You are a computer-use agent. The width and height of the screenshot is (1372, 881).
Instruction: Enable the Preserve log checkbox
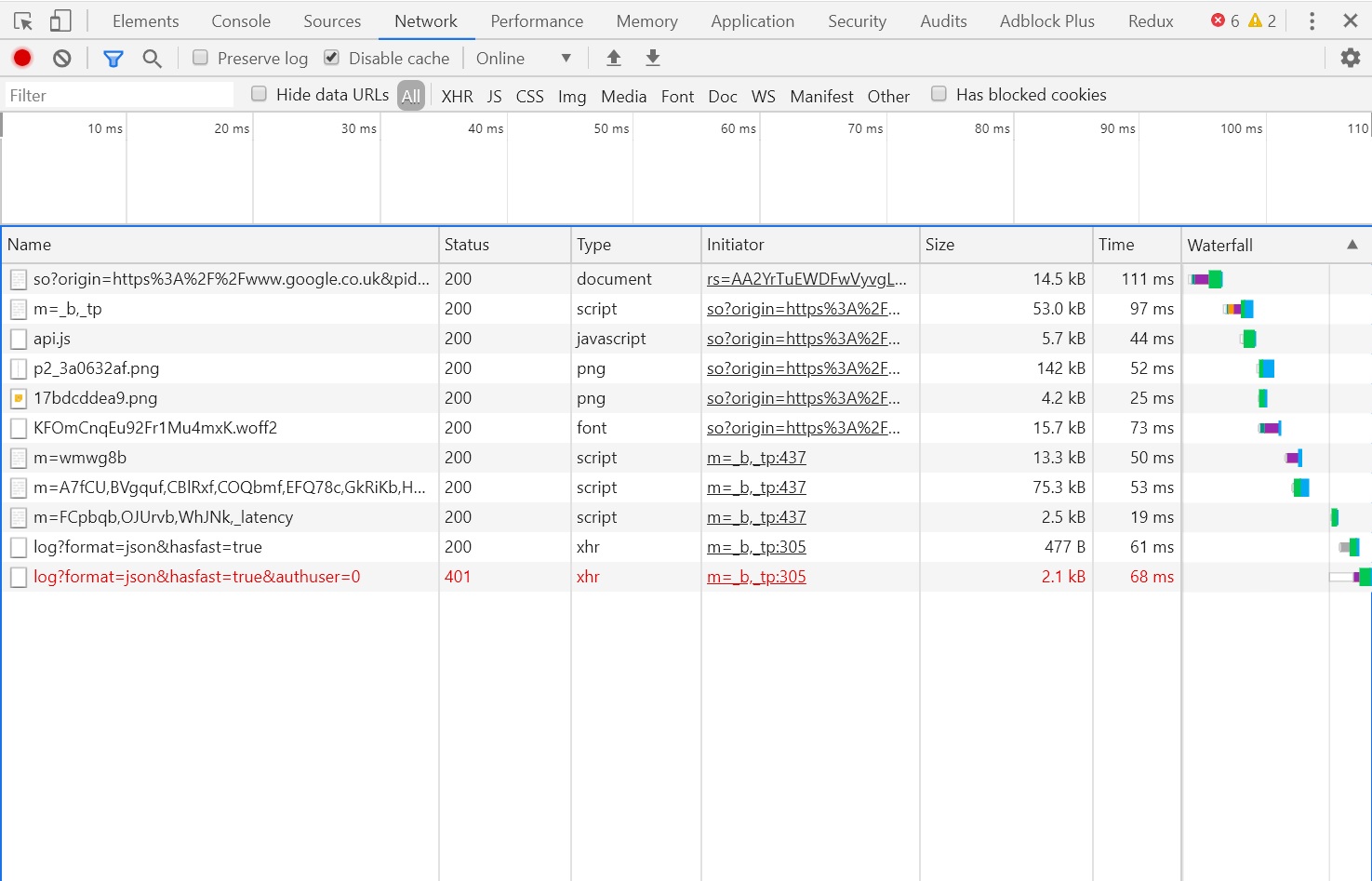[200, 58]
